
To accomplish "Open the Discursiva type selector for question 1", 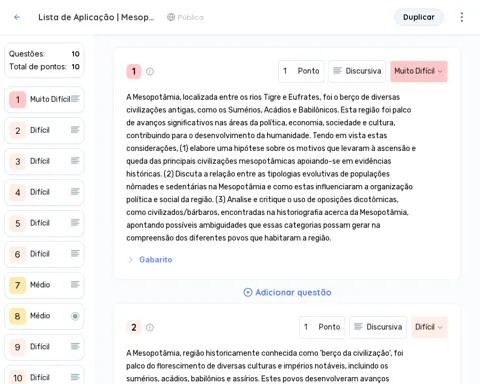I will pyautogui.click(x=357, y=71).
